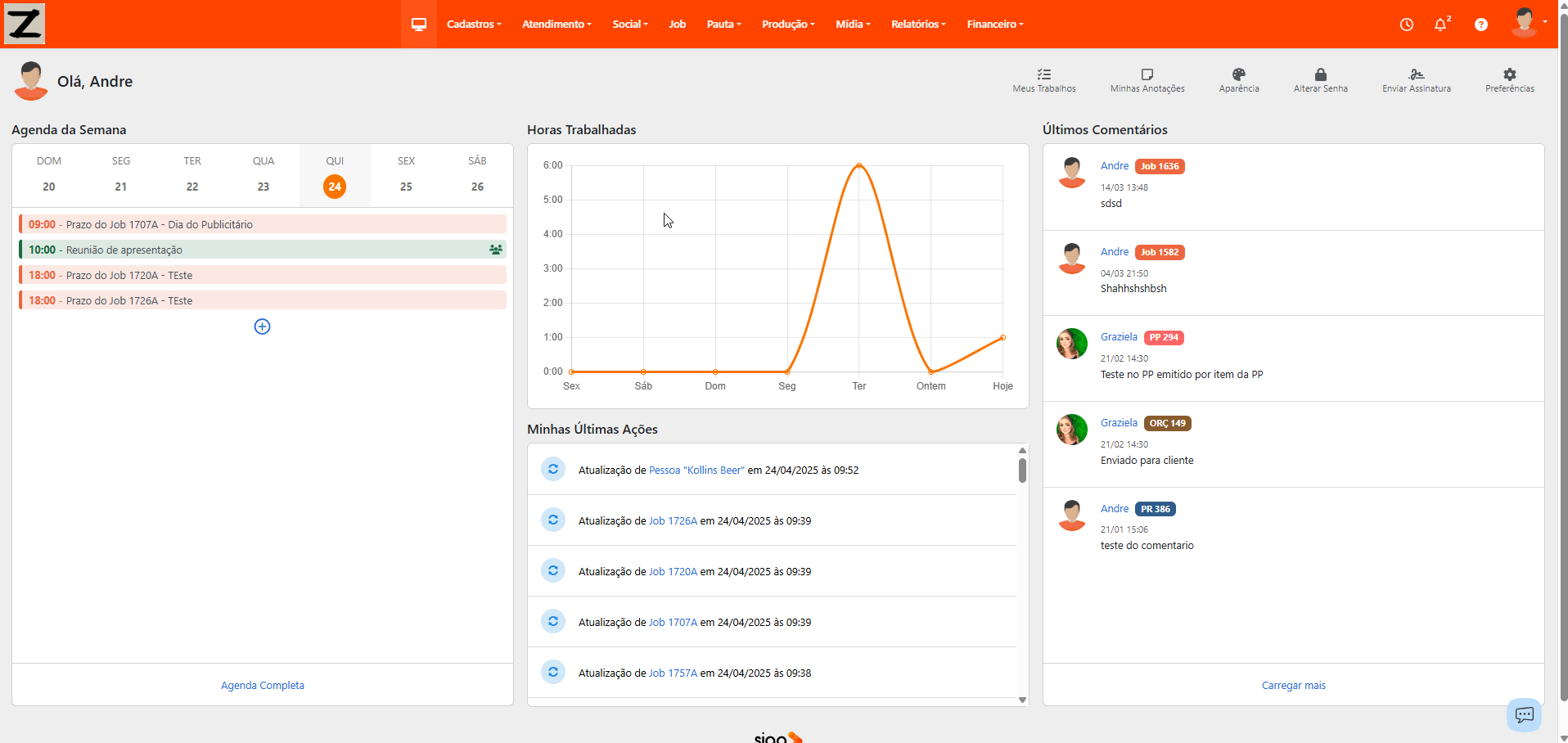
Task: Open Enviar Assinatura signature icon
Action: pyautogui.click(x=1416, y=74)
